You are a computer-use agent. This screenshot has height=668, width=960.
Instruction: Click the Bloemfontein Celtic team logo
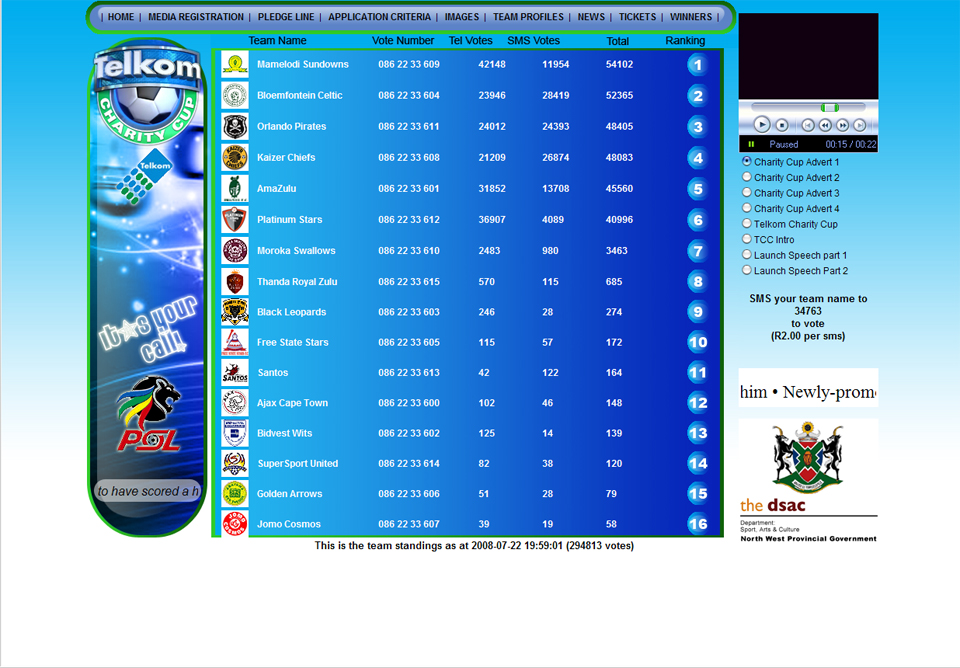[234, 96]
